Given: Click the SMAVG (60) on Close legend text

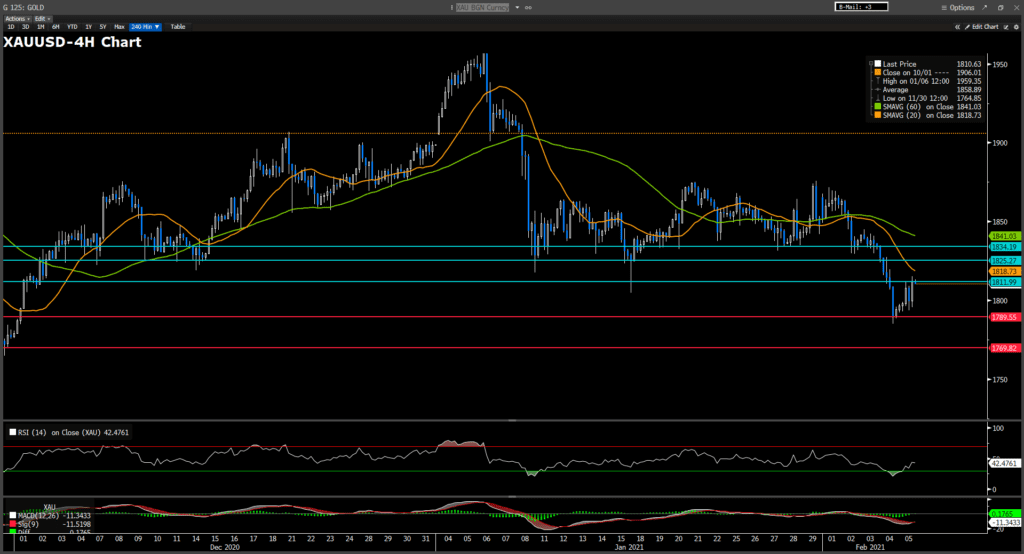Looking at the screenshot, I should (918, 106).
